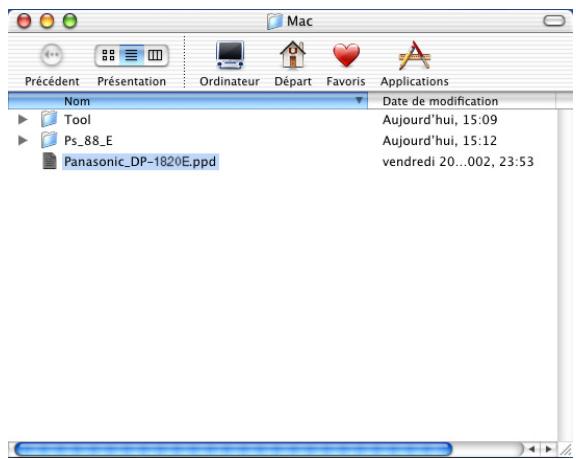Click the date Aujourd'hui, 15:09
576x459 pixels.
click(440, 120)
